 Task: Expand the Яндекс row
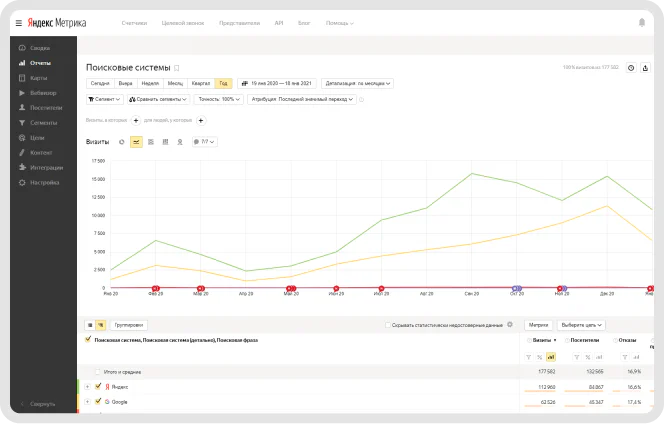coord(87,387)
